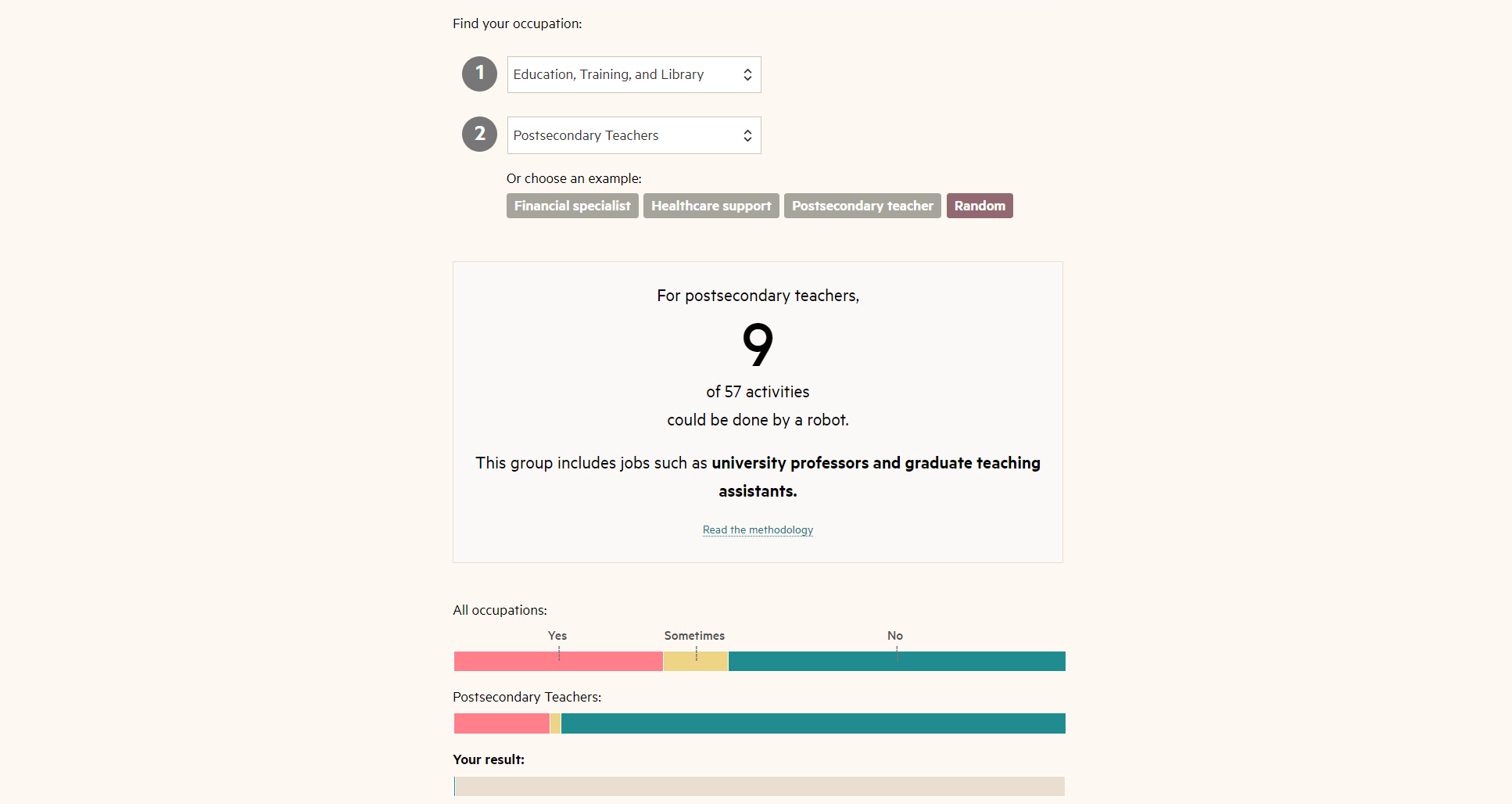Click the No label above the bar
Viewport: 1512px width, 804px height.
pyautogui.click(x=895, y=636)
